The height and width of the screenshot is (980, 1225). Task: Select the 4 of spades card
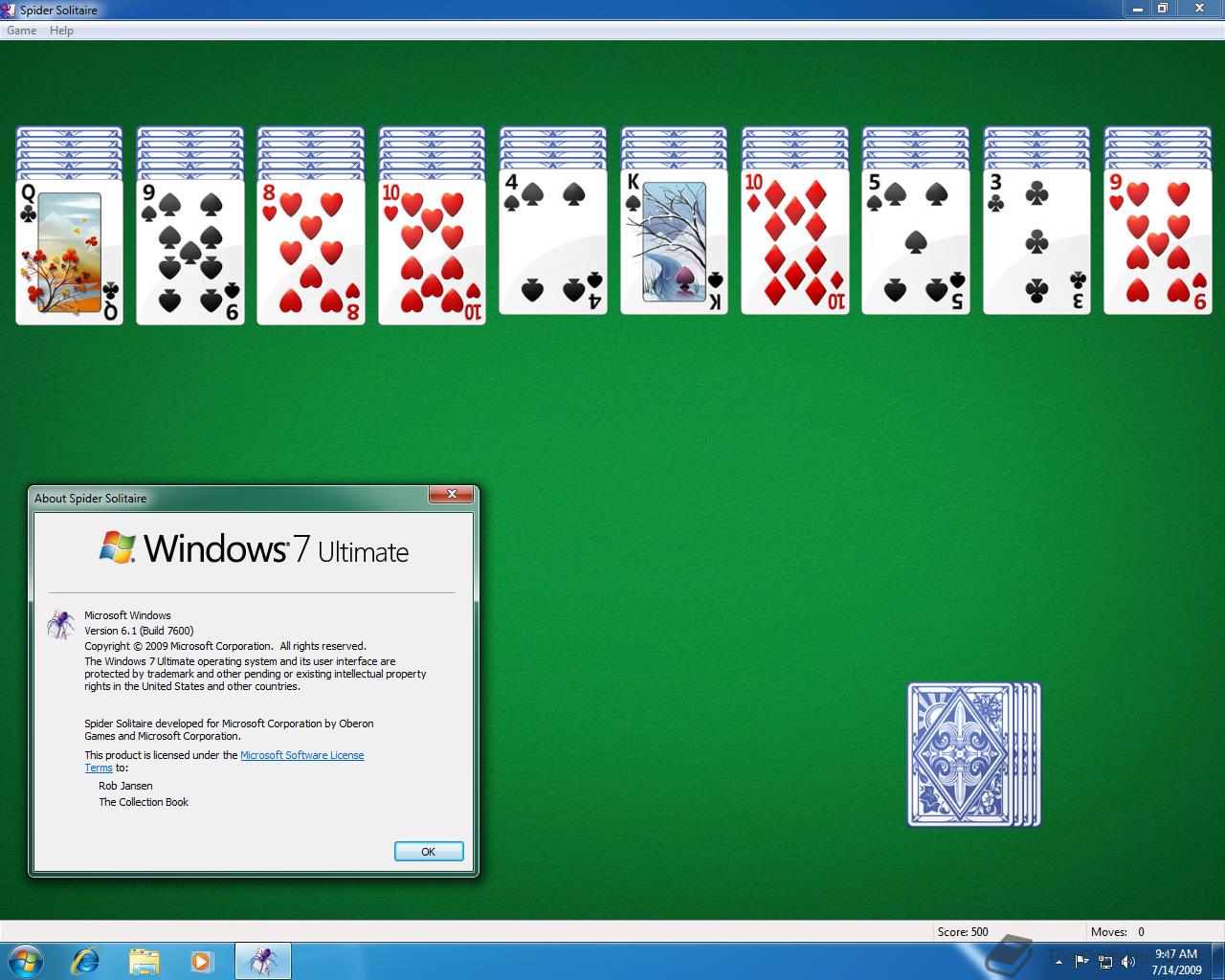pyautogui.click(x=553, y=241)
